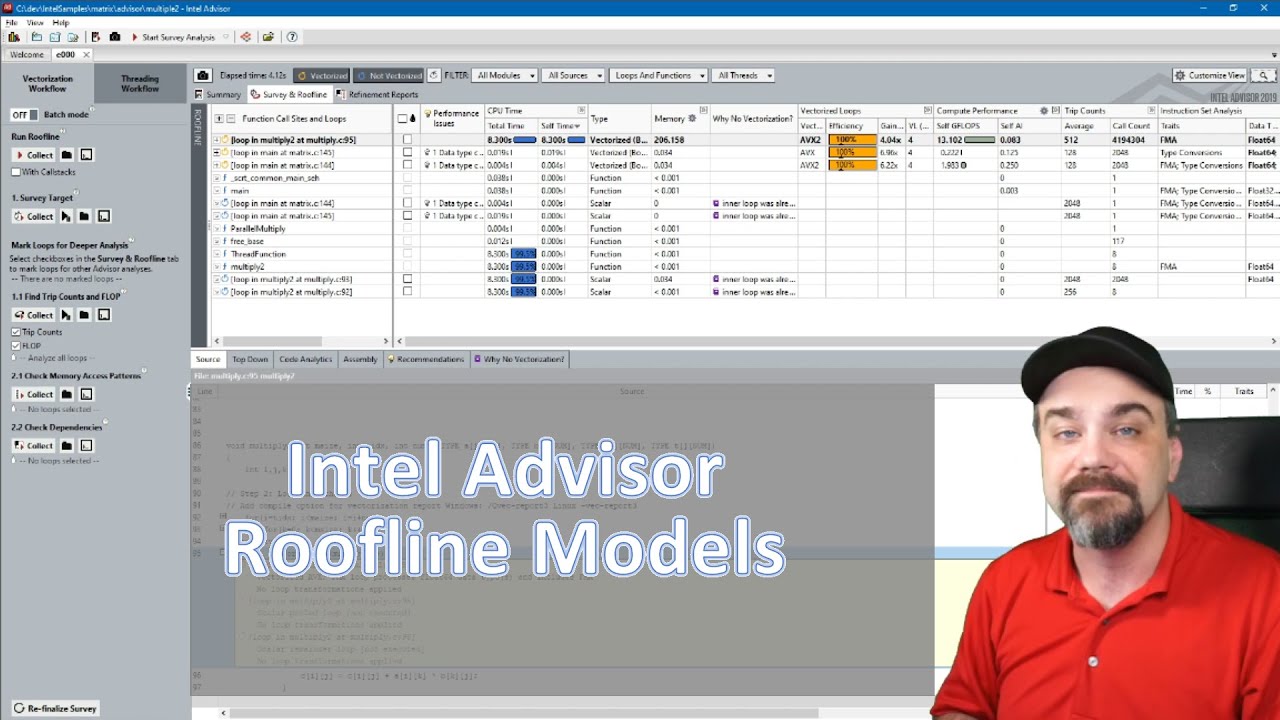Viewport: 1280px width, 720px height.
Task: Open the Help question-mark icon
Action: click(292, 37)
